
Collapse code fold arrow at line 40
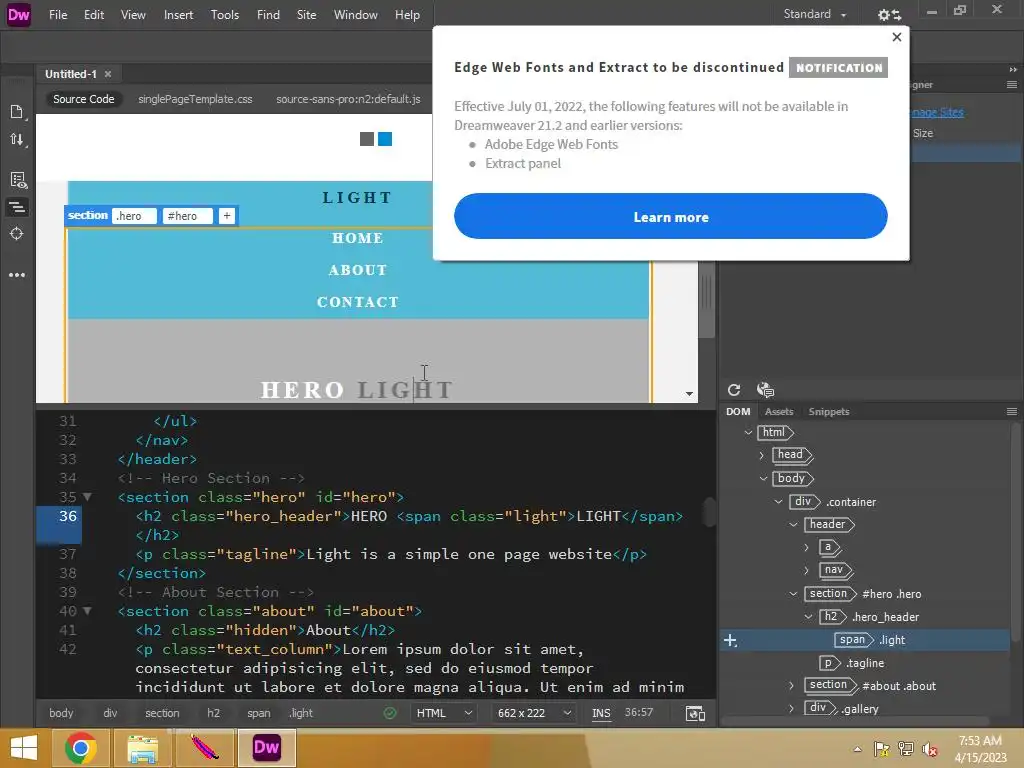[88, 611]
